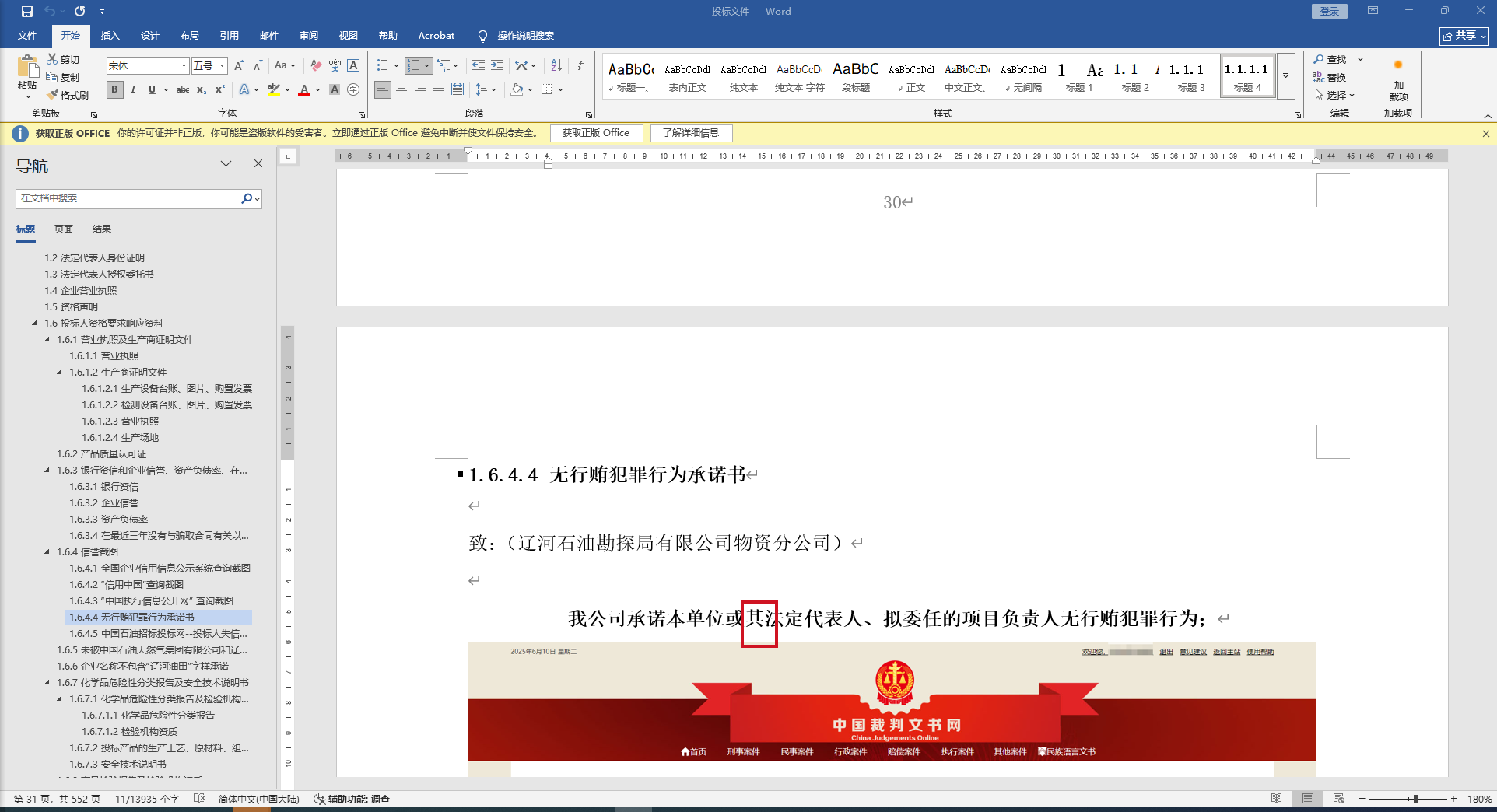
Task: Click the yellow text highlight color button
Action: 273,89
